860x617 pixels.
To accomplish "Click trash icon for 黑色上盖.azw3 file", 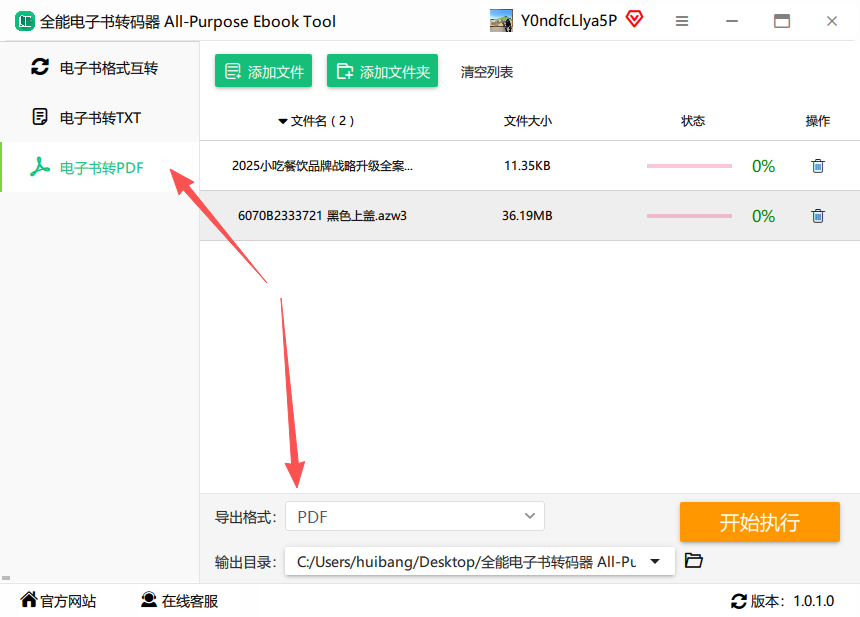I will [817, 216].
